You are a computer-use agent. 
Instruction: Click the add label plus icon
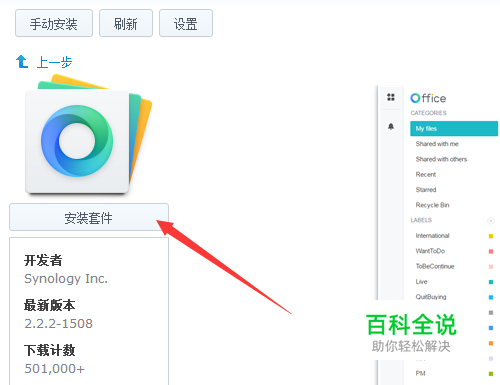coord(491,221)
